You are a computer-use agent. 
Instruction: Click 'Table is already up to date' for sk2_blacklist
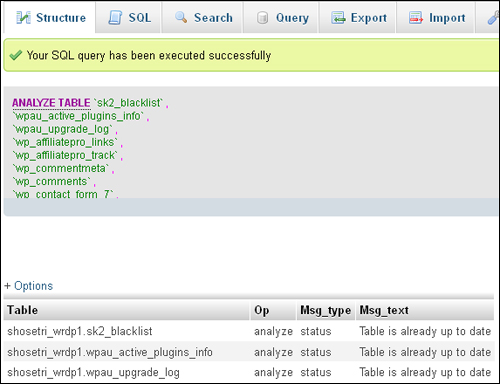coord(425,331)
